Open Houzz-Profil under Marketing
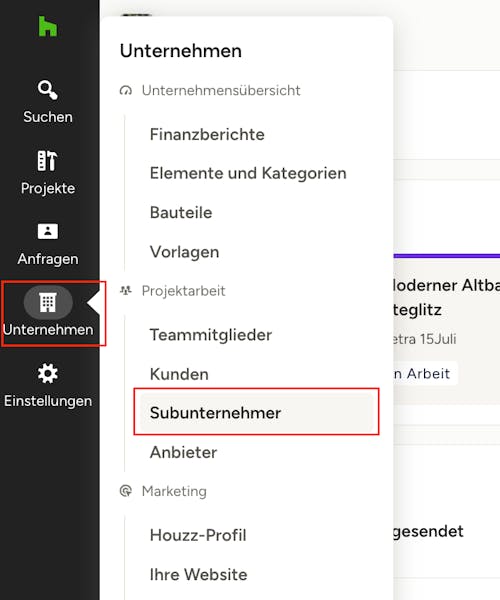Viewport: 500px width, 600px height. click(198, 535)
